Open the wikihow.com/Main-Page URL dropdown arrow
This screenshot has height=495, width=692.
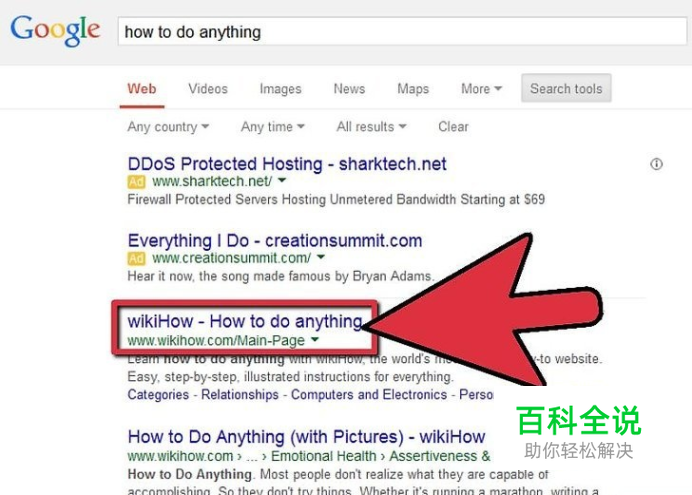[315, 339]
